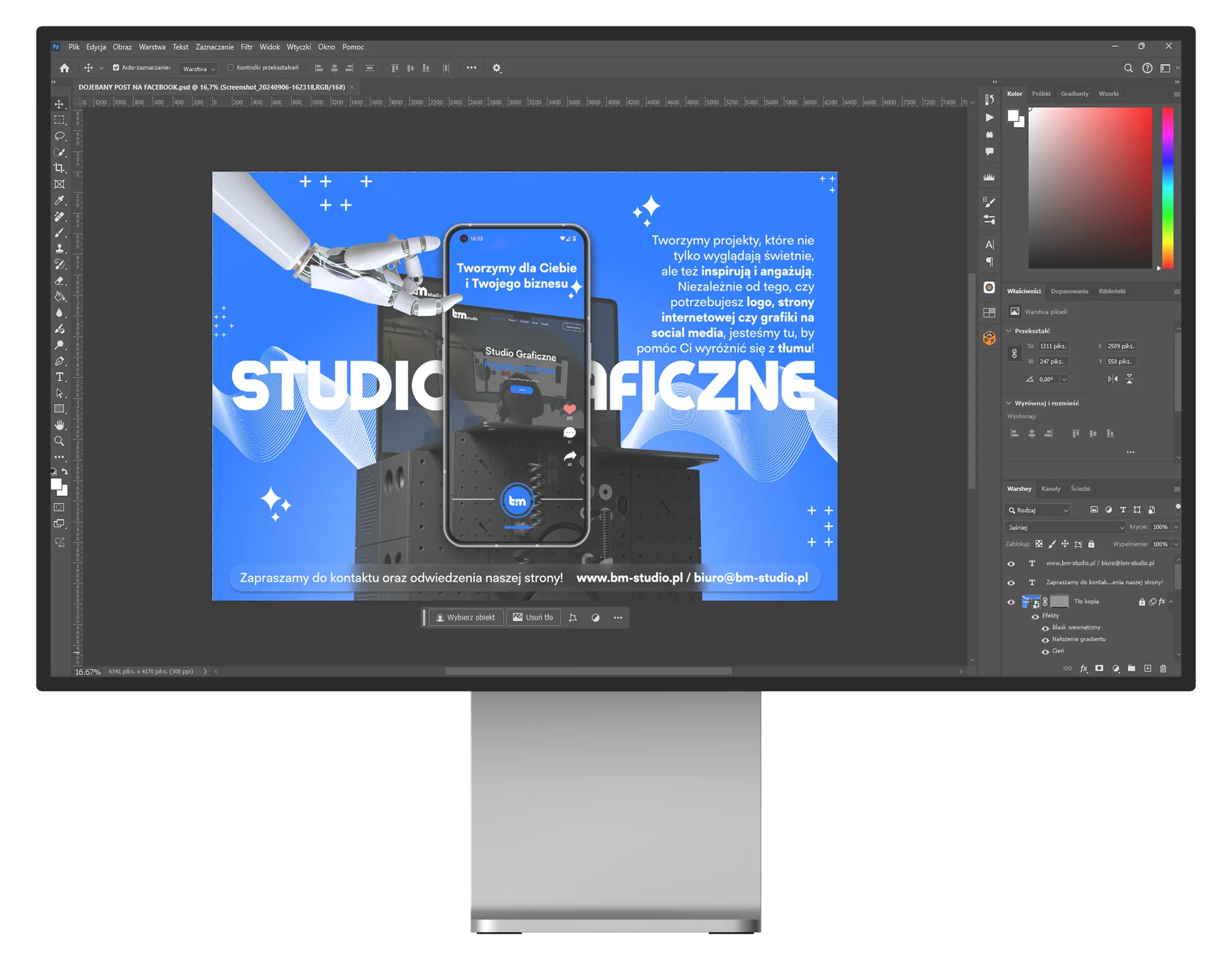
Task: Hide the www.bm-studio.pl text layer
Action: [1011, 564]
